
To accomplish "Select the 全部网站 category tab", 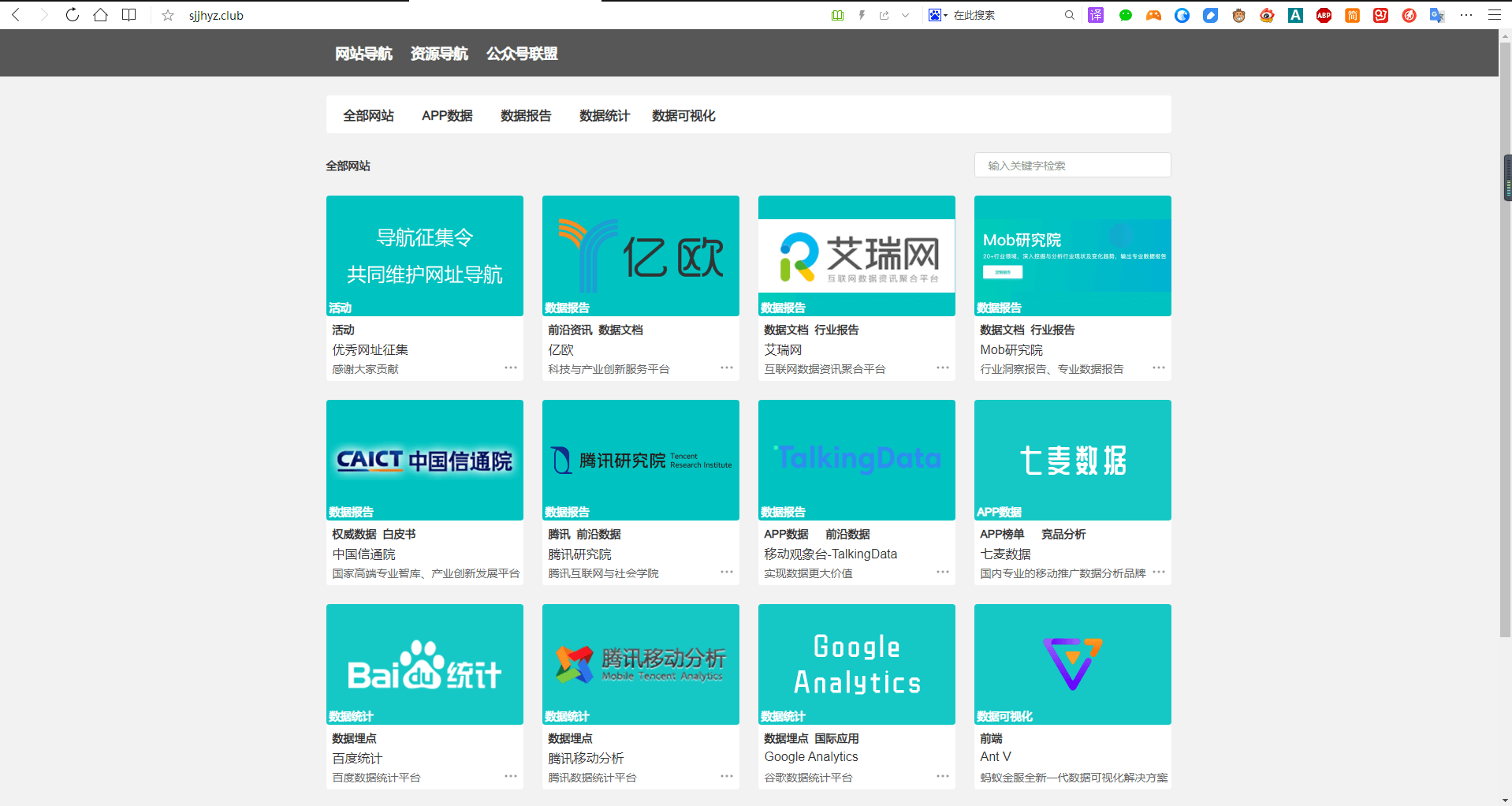I will [x=368, y=116].
